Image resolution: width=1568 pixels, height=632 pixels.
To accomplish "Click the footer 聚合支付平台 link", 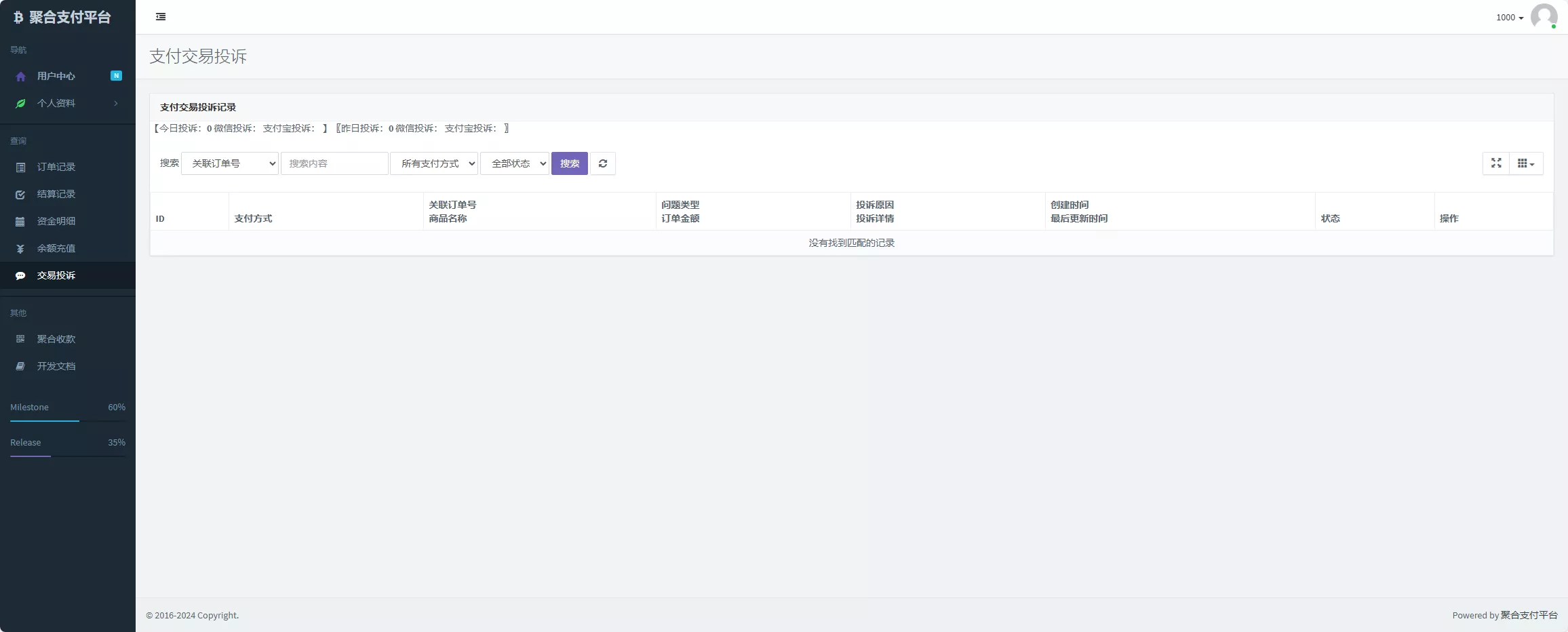I will click(1529, 615).
